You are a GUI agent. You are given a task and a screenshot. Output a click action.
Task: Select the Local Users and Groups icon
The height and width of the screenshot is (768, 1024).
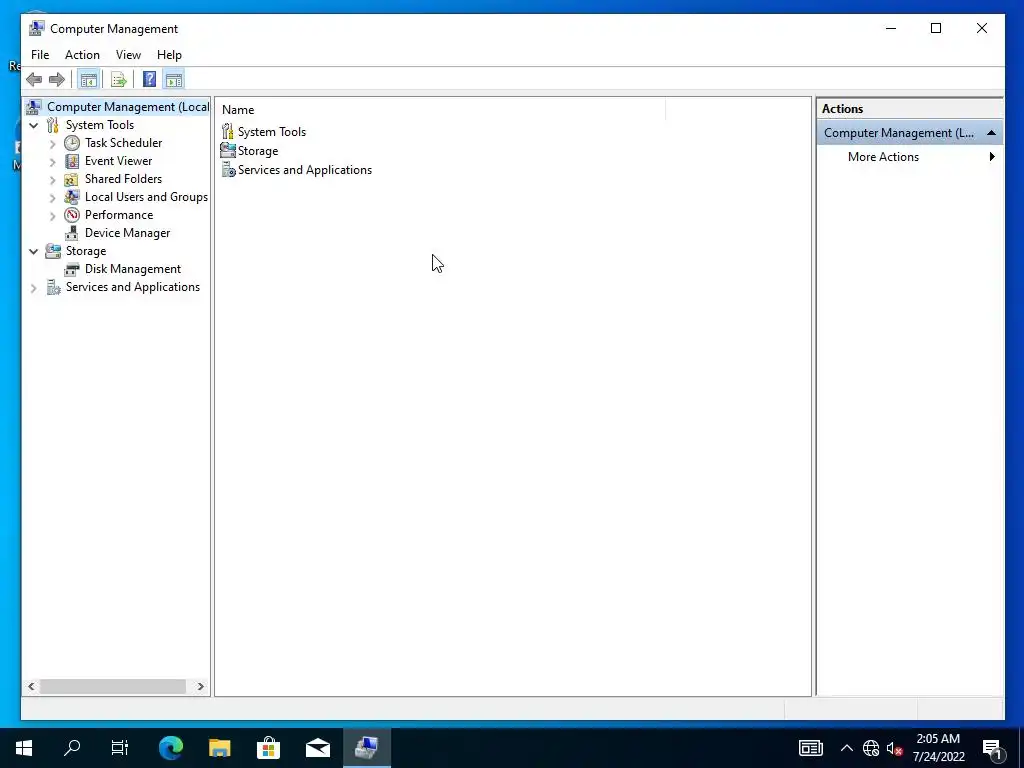pyautogui.click(x=72, y=197)
